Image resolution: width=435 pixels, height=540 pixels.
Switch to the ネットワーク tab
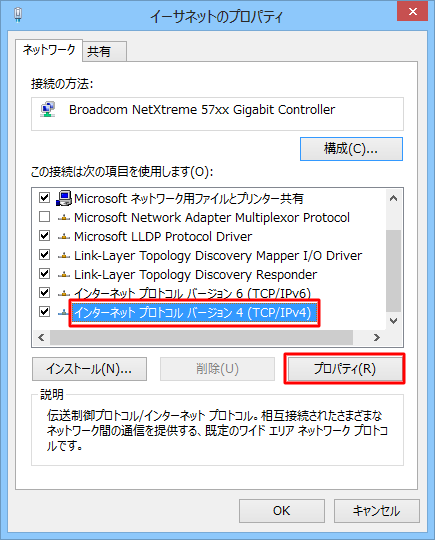(x=49, y=50)
